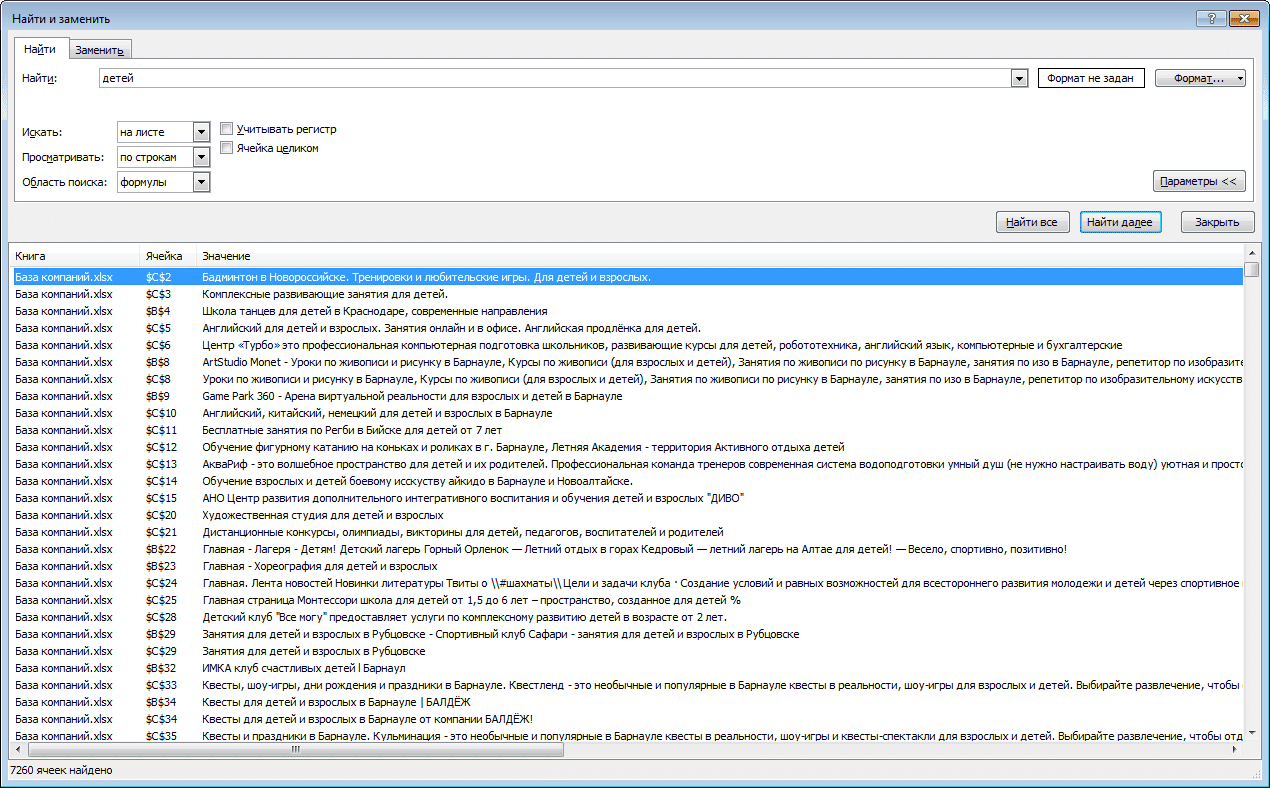
Task: Click the Найти все button
Action: pos(1033,222)
